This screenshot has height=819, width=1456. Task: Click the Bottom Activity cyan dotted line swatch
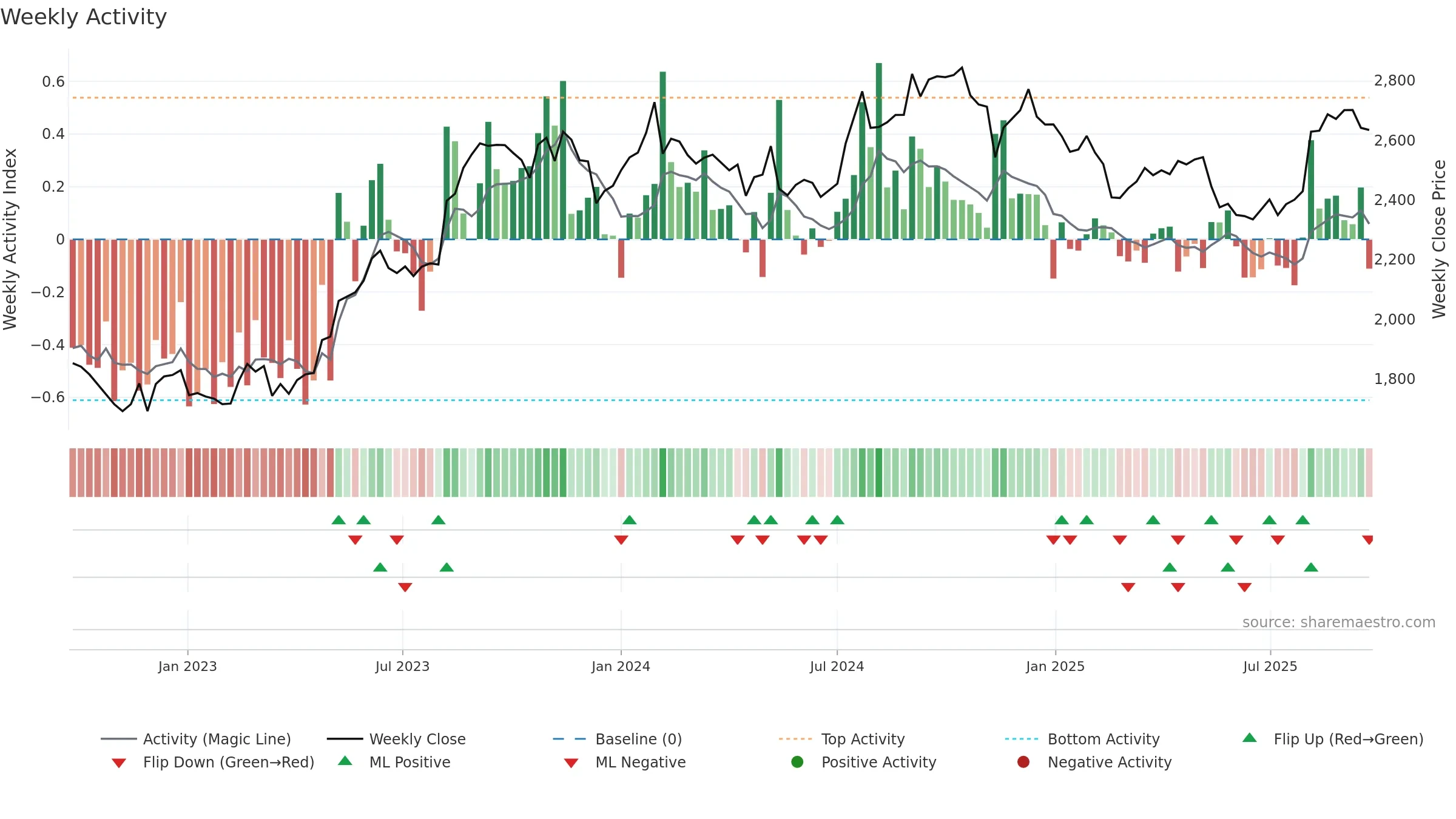[1022, 739]
